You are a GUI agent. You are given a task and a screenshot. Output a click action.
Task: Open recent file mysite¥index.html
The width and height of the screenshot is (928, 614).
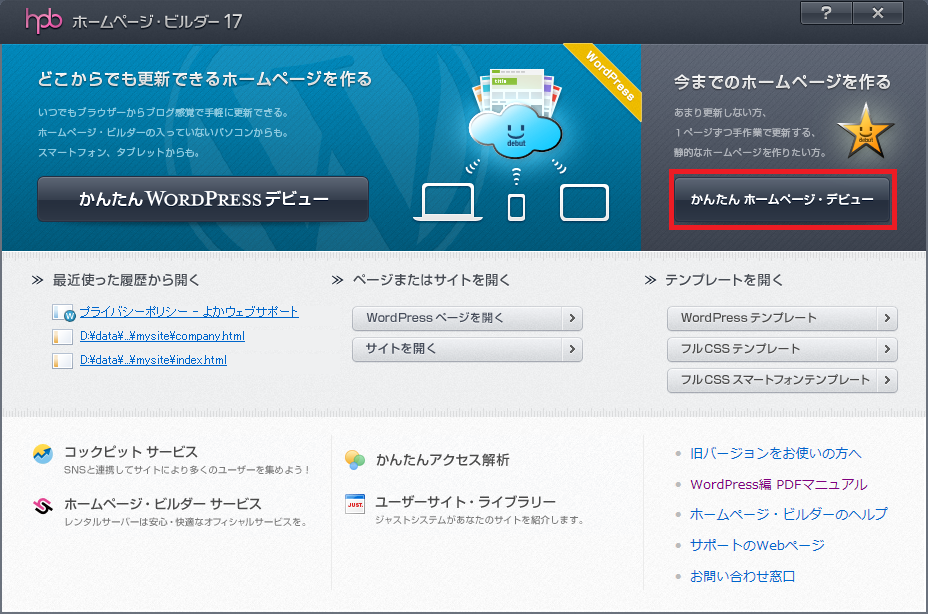click(x=153, y=360)
